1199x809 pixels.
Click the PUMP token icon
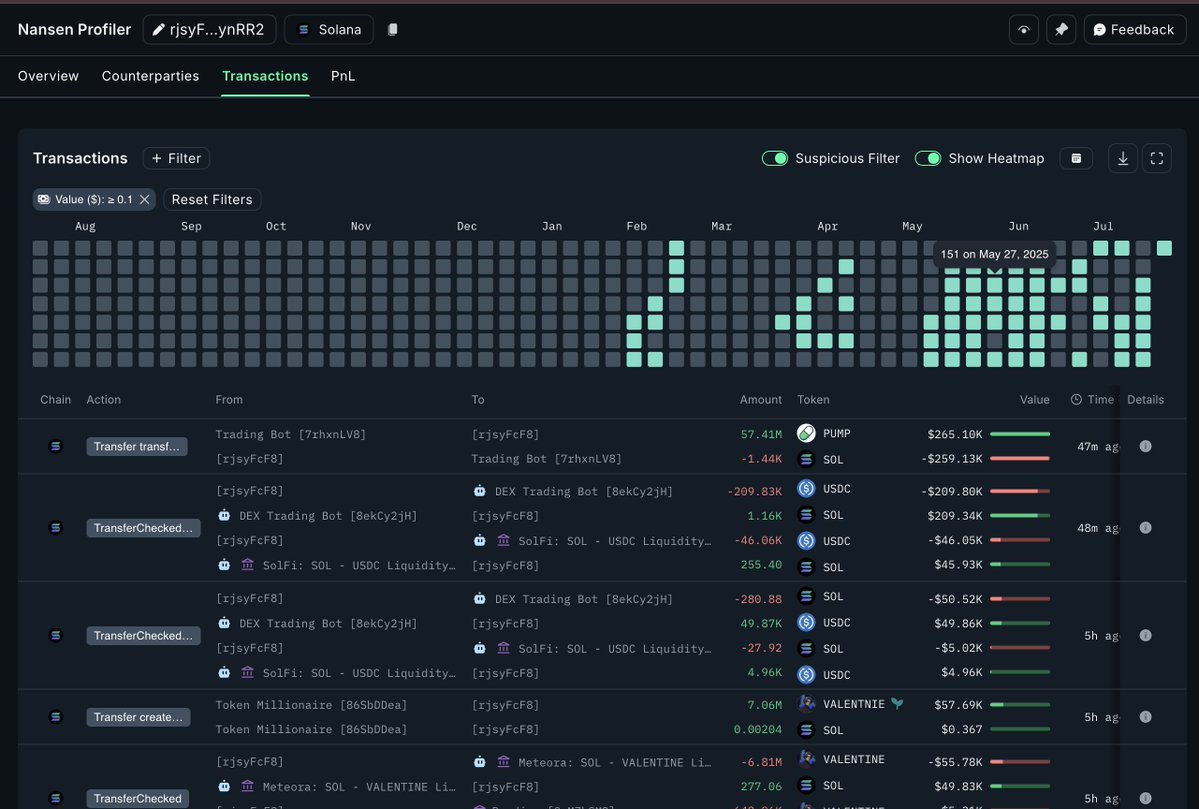coord(806,434)
